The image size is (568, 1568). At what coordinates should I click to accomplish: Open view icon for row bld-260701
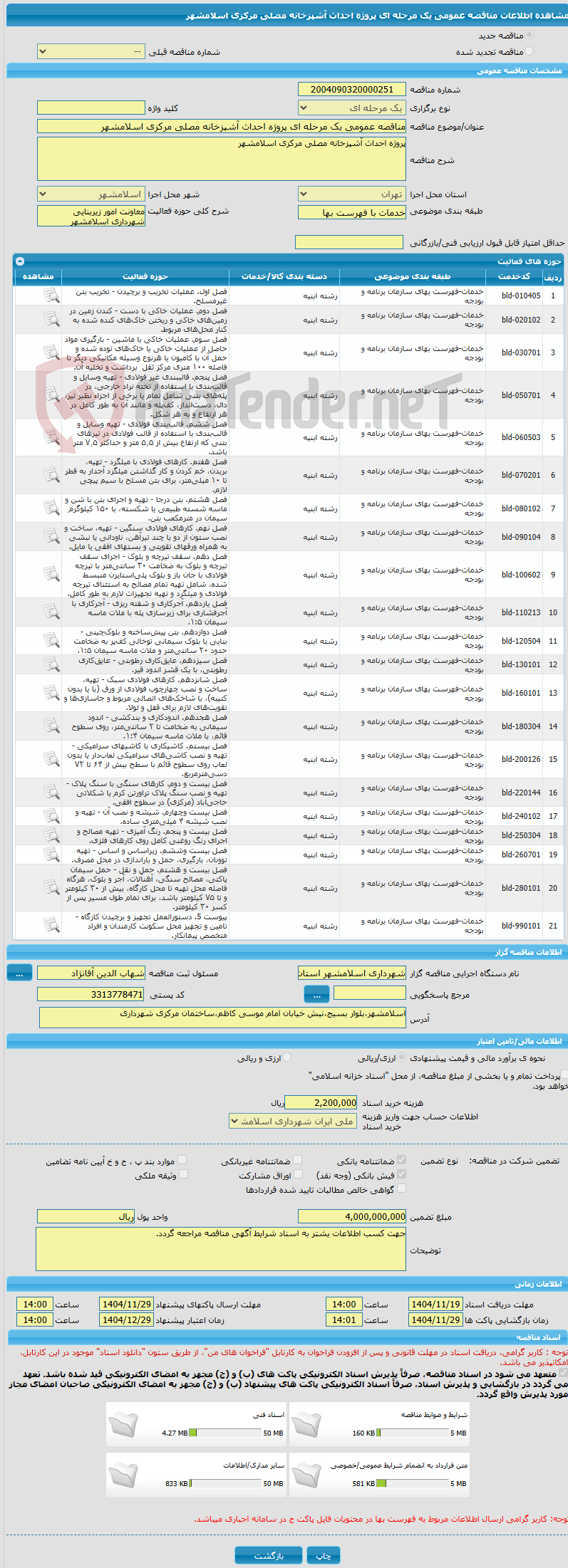click(x=51, y=854)
